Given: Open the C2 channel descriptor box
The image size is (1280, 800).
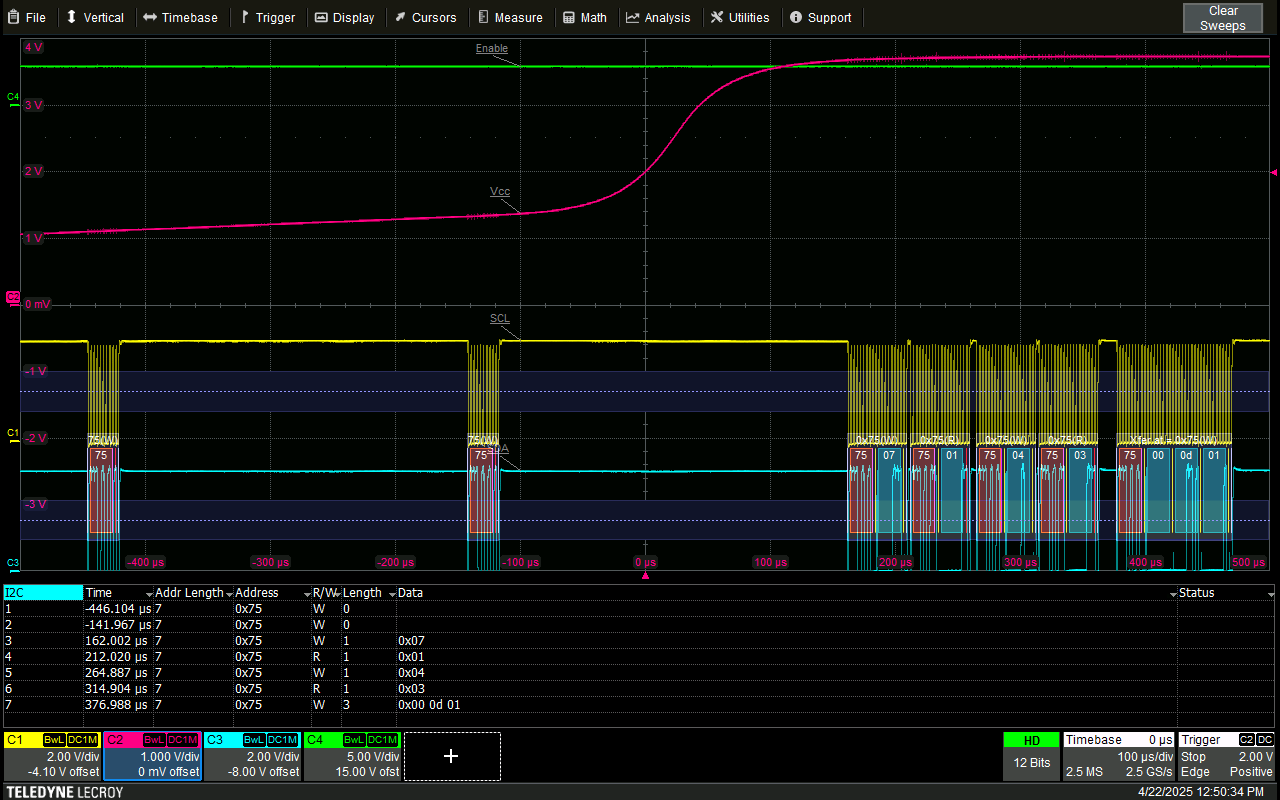Looking at the screenshot, I should [x=152, y=756].
